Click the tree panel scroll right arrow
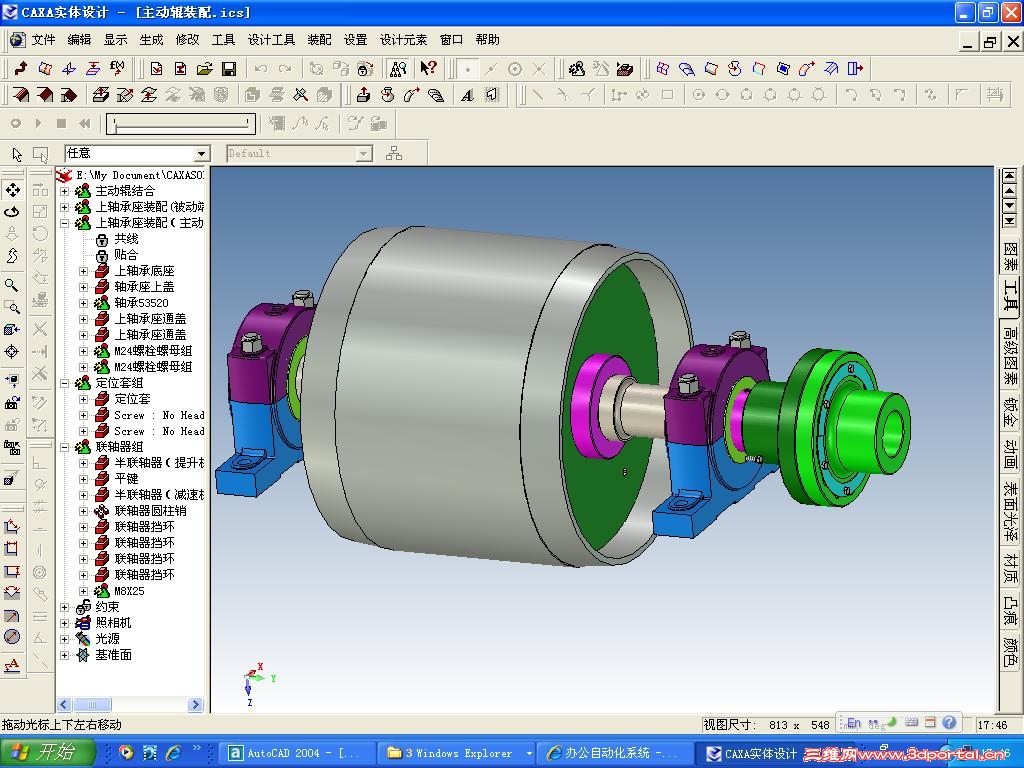The image size is (1024, 768). pyautogui.click(x=195, y=705)
